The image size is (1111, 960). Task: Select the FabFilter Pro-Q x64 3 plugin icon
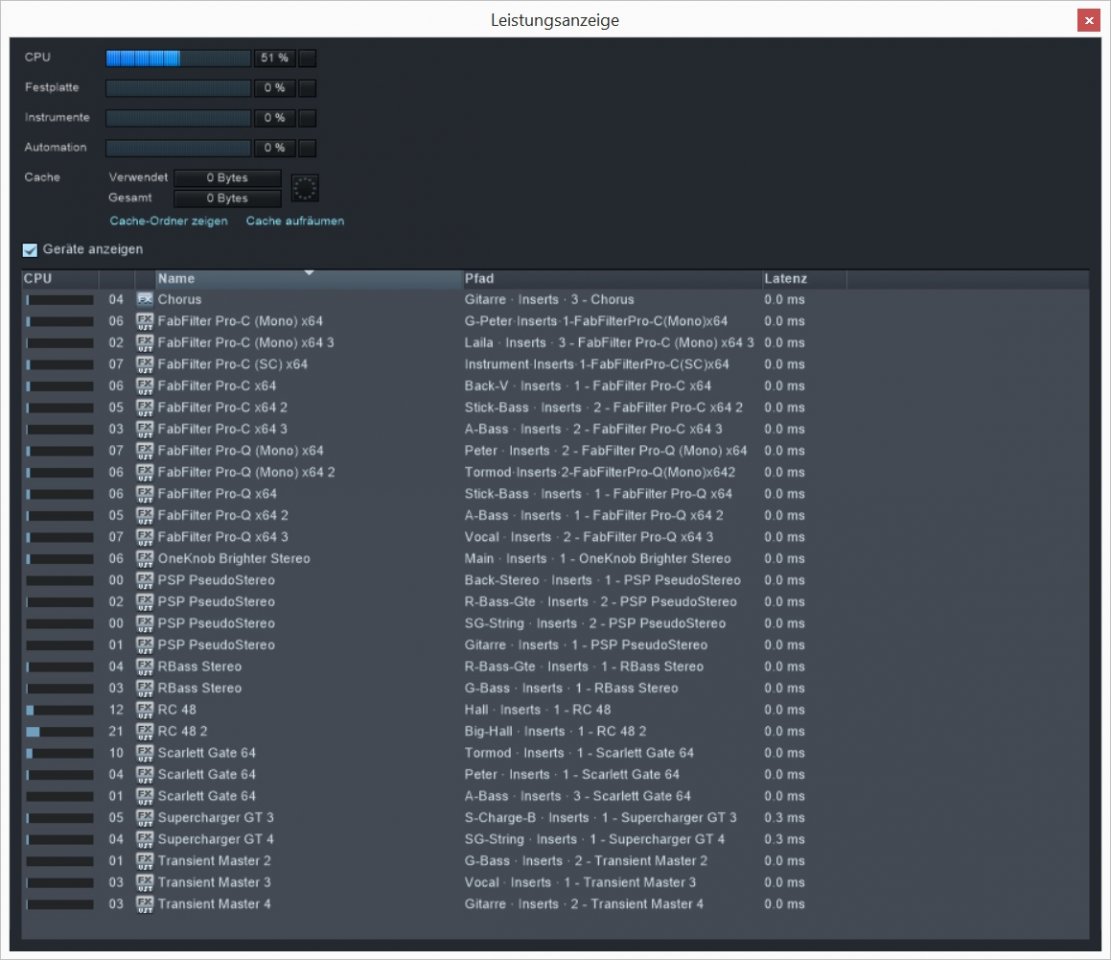coord(145,537)
